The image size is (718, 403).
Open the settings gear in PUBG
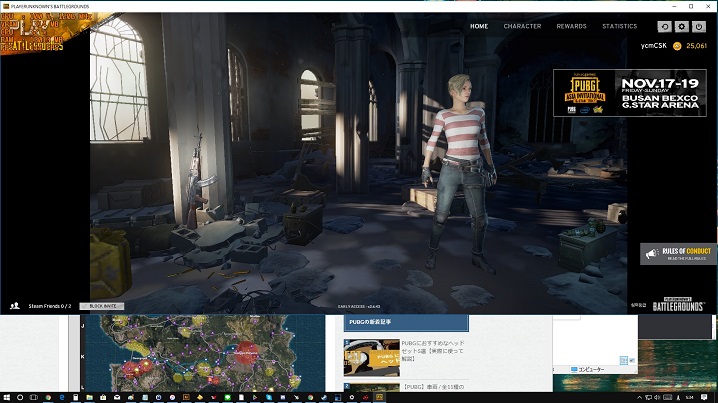tap(681, 27)
